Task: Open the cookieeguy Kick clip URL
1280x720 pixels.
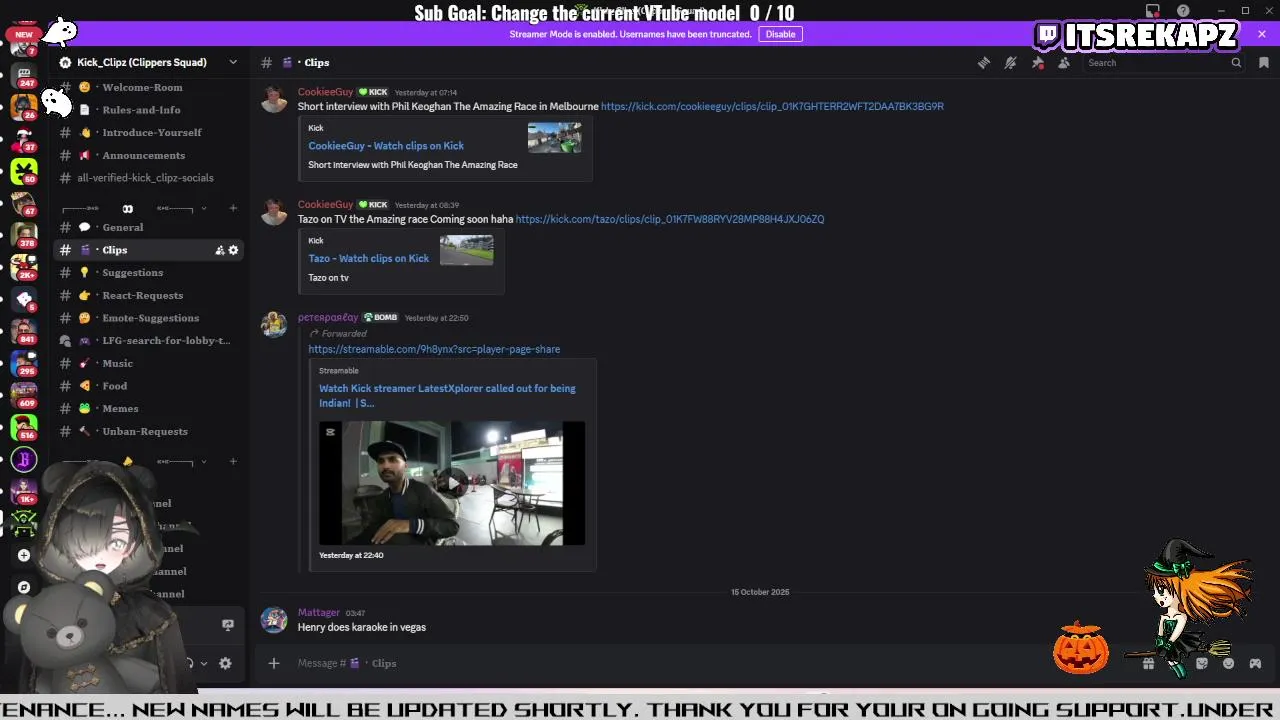Action: pyautogui.click(x=772, y=106)
